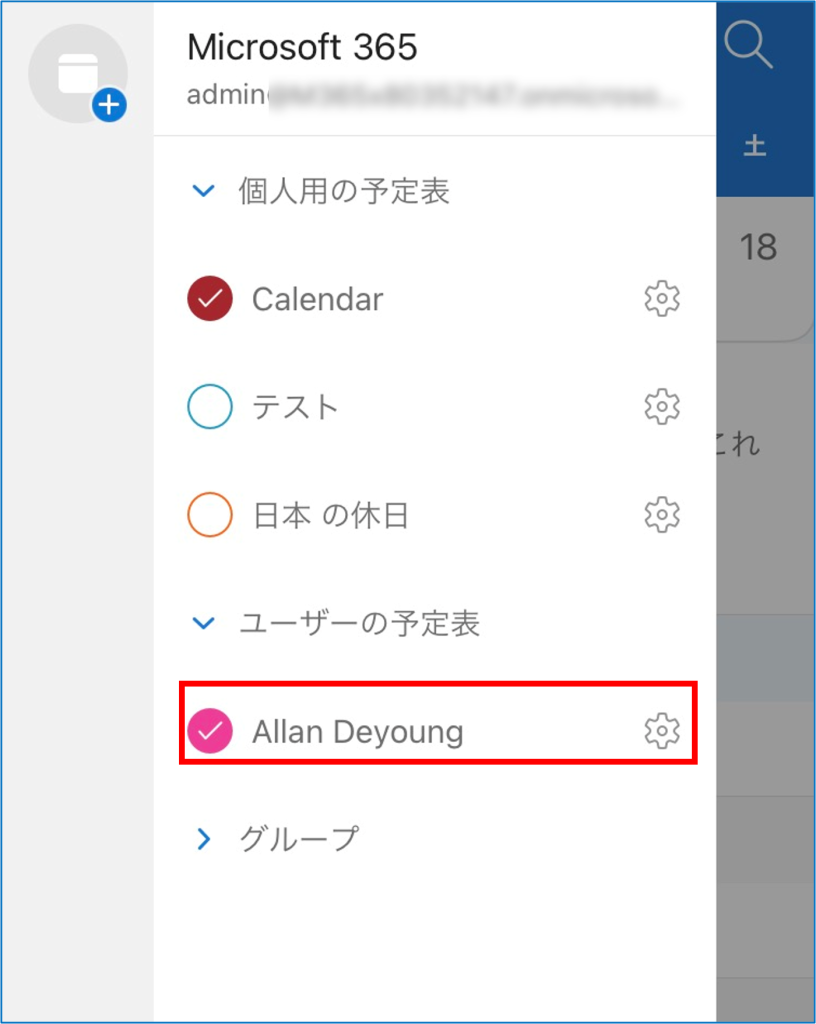Click the 土 weekday header
This screenshot has height=1024, width=816.
pos(755,146)
